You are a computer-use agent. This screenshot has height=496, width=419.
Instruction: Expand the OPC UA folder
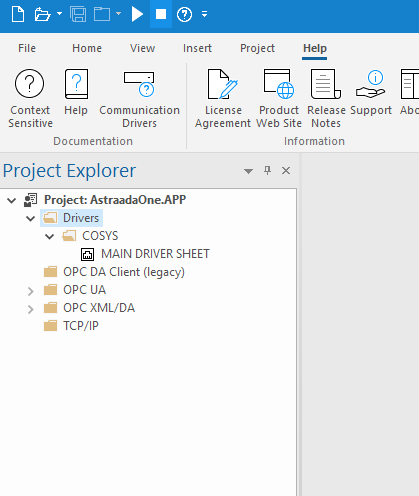pos(31,291)
